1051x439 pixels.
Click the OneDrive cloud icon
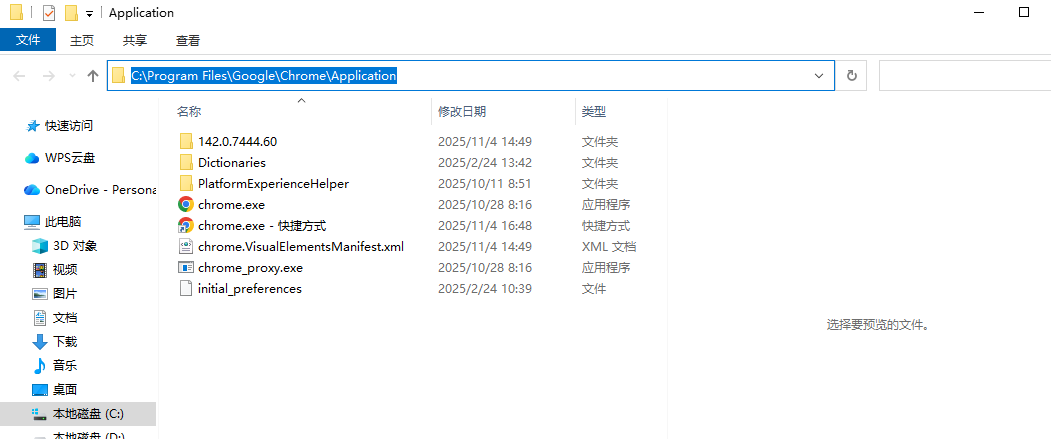tap(32, 190)
